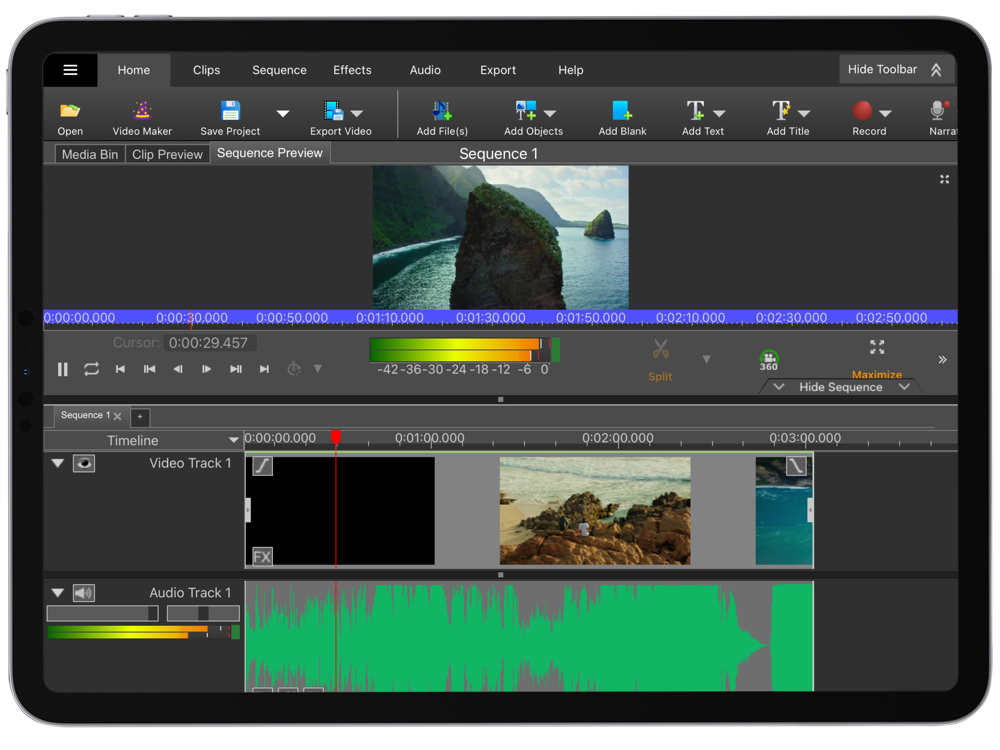Toggle loop playback button
This screenshot has width=1000, height=750.
[x=91, y=369]
